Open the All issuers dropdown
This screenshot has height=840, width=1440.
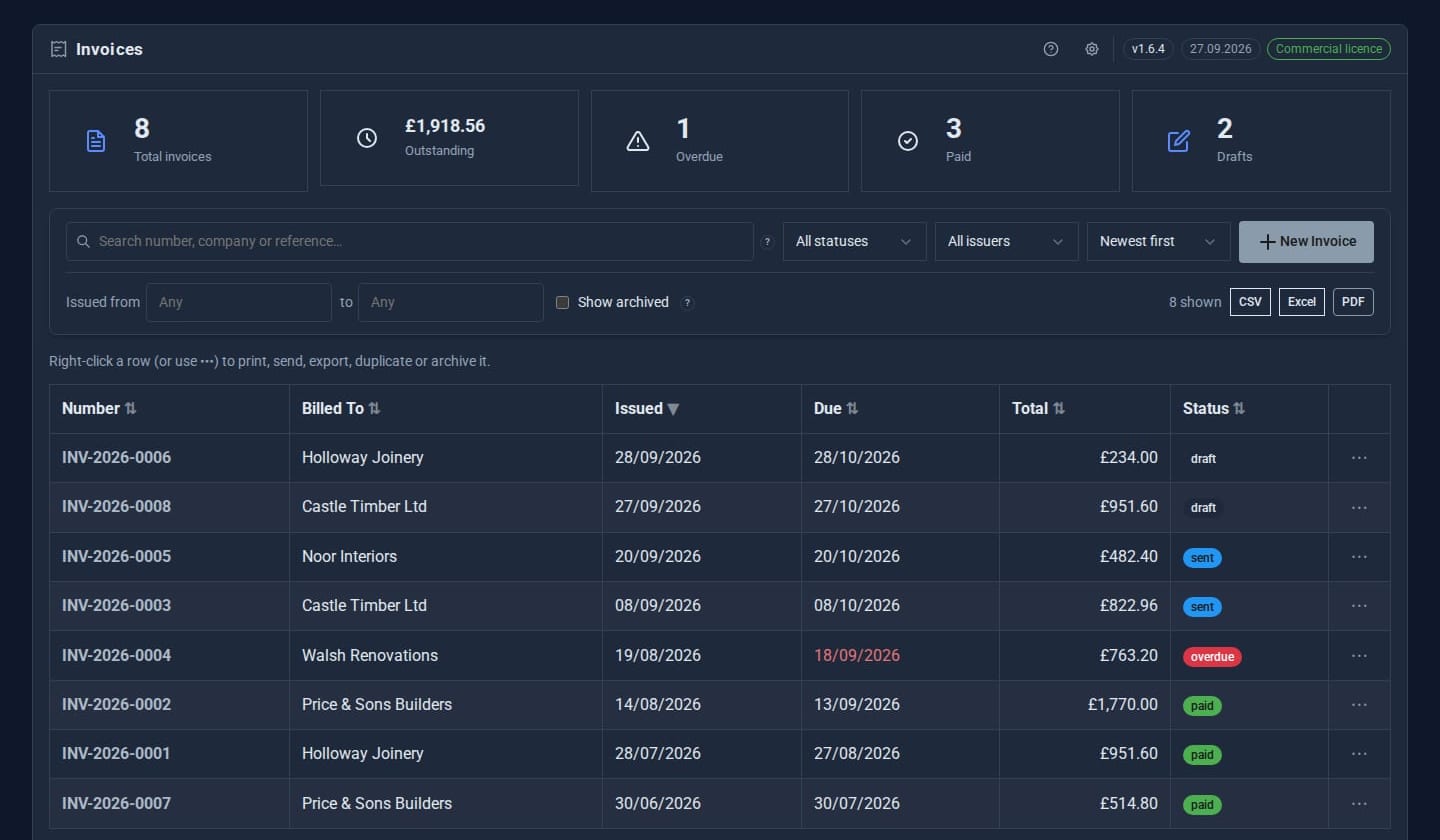1007,241
